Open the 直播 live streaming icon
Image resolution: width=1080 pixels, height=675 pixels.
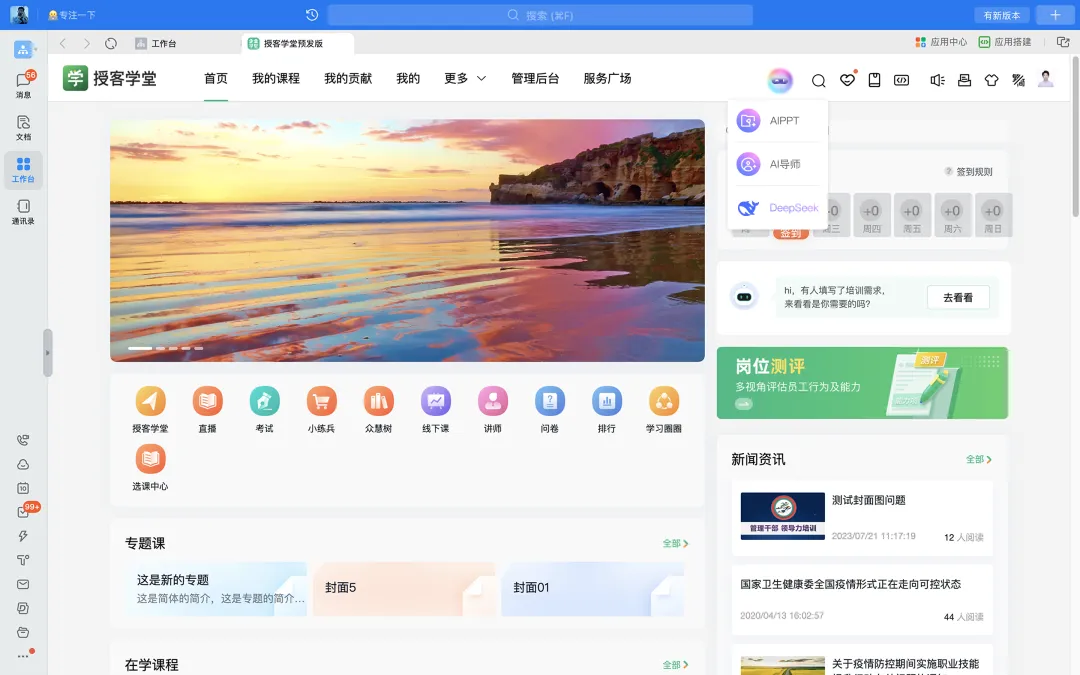pos(207,402)
